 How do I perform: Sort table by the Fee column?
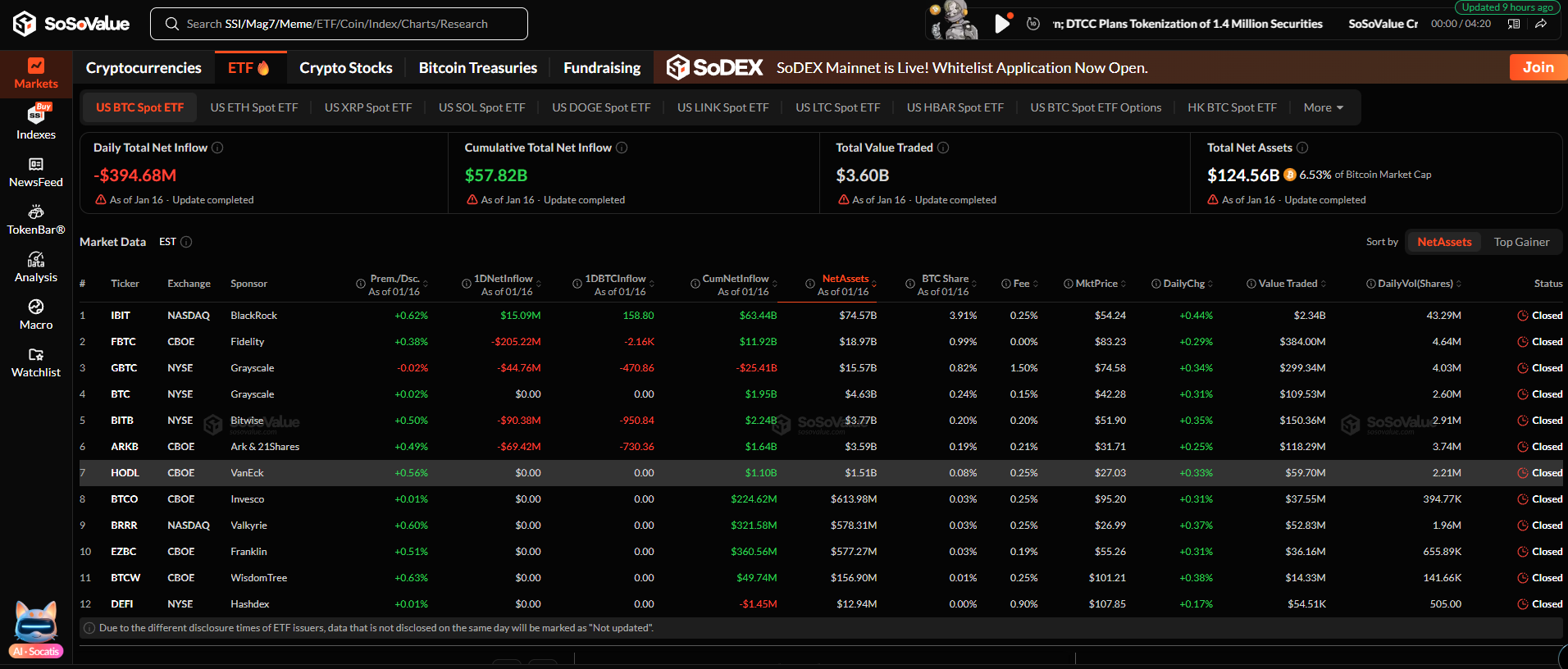1021,284
